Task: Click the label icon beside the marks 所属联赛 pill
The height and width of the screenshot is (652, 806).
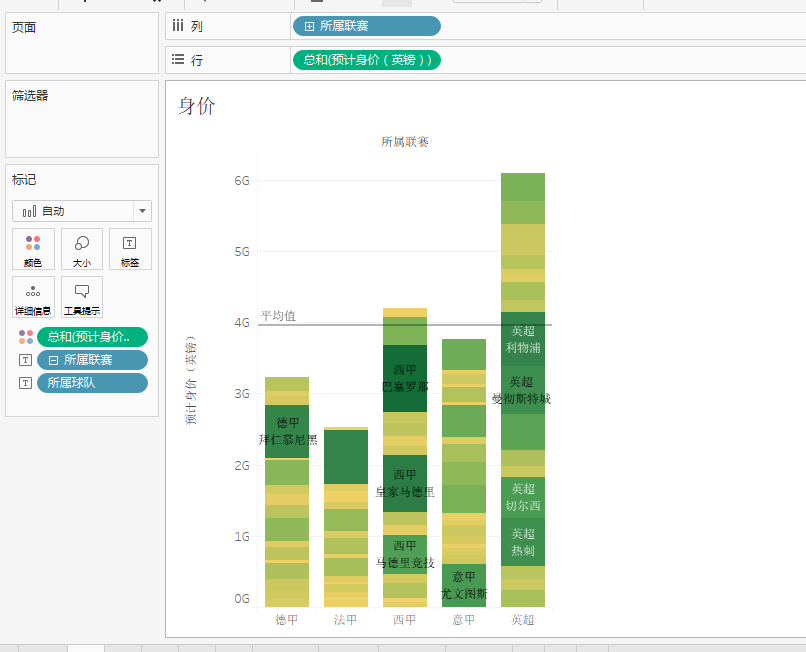Action: point(25,360)
